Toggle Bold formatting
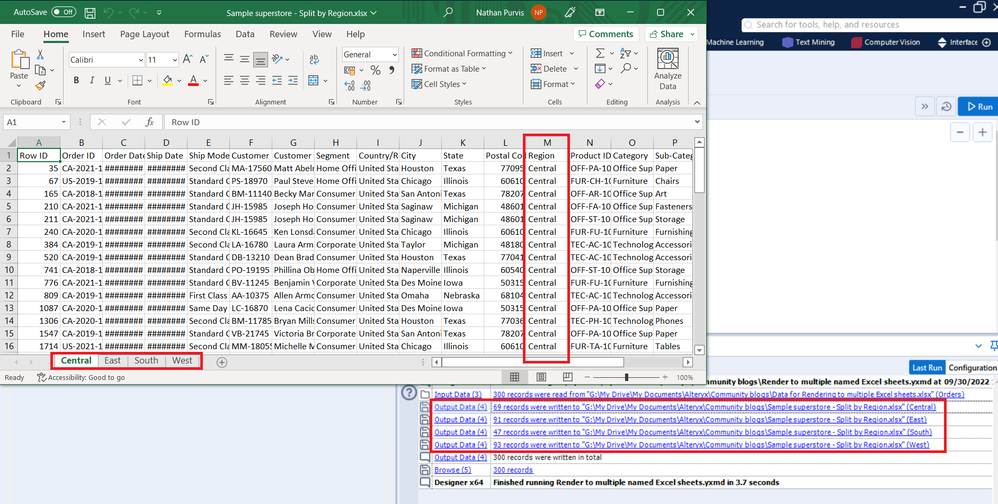The width and height of the screenshot is (998, 504). coord(76,80)
